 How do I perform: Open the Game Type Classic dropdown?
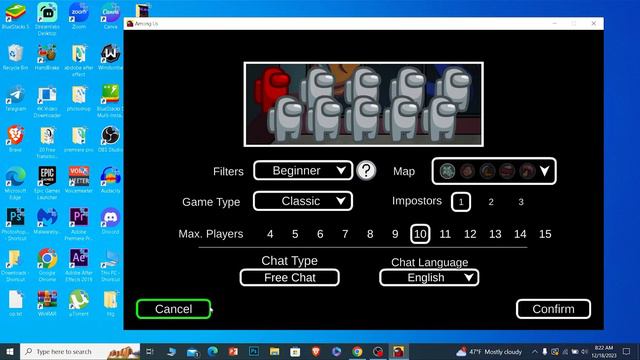coord(303,201)
